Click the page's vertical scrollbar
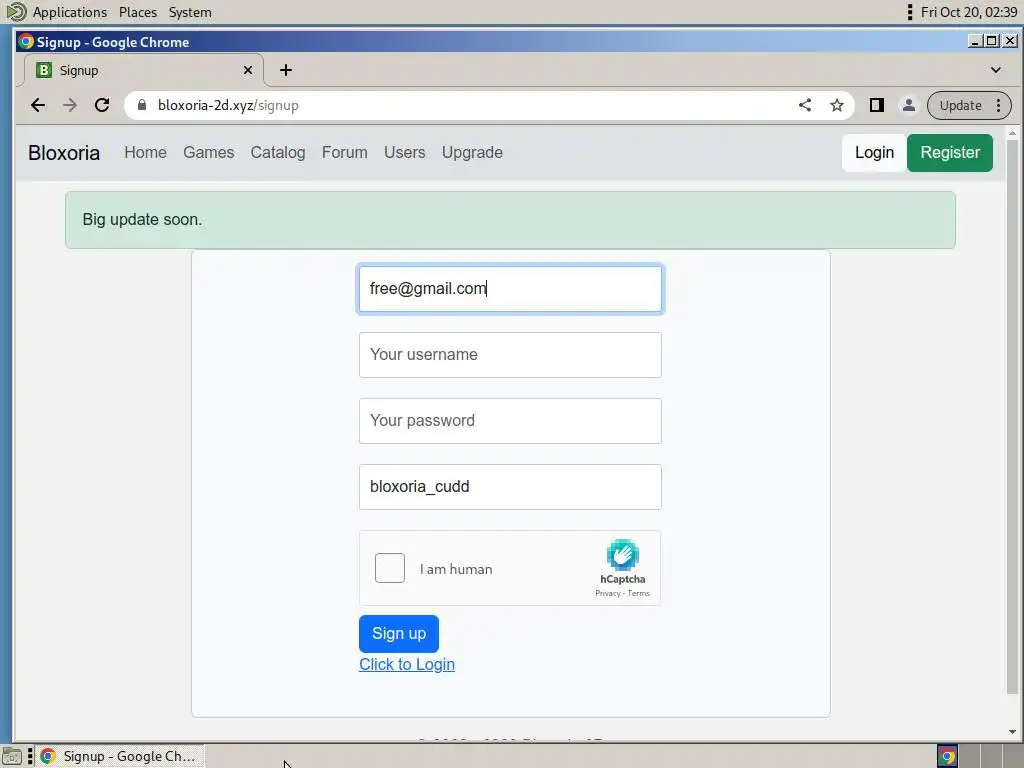The height and width of the screenshot is (768, 1024). pyautogui.click(x=1012, y=415)
